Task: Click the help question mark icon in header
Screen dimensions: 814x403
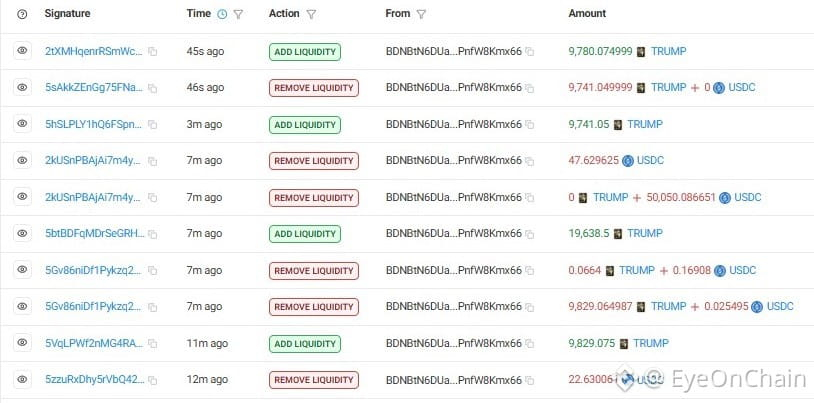Action: [x=22, y=15]
